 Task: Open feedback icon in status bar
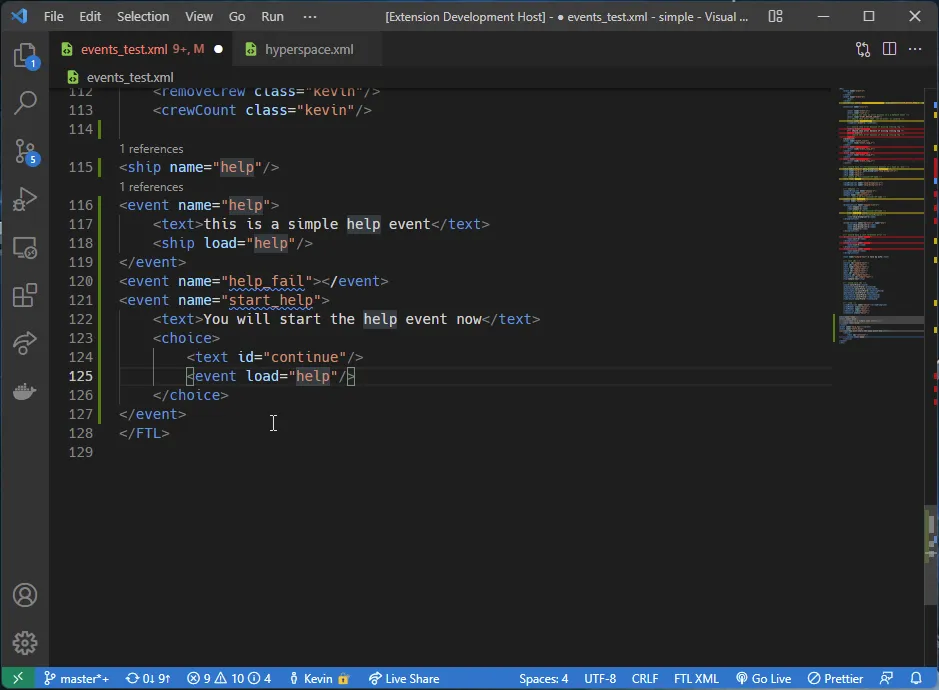click(886, 678)
